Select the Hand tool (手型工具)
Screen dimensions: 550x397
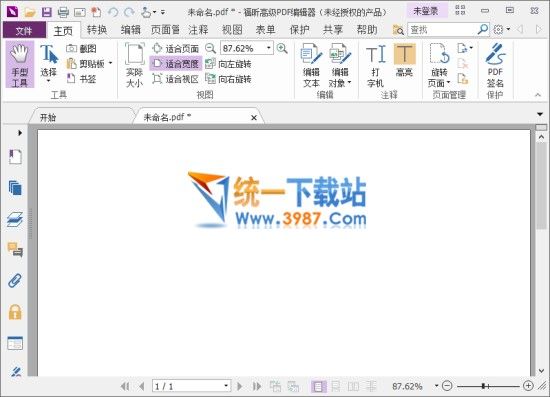click(20, 65)
